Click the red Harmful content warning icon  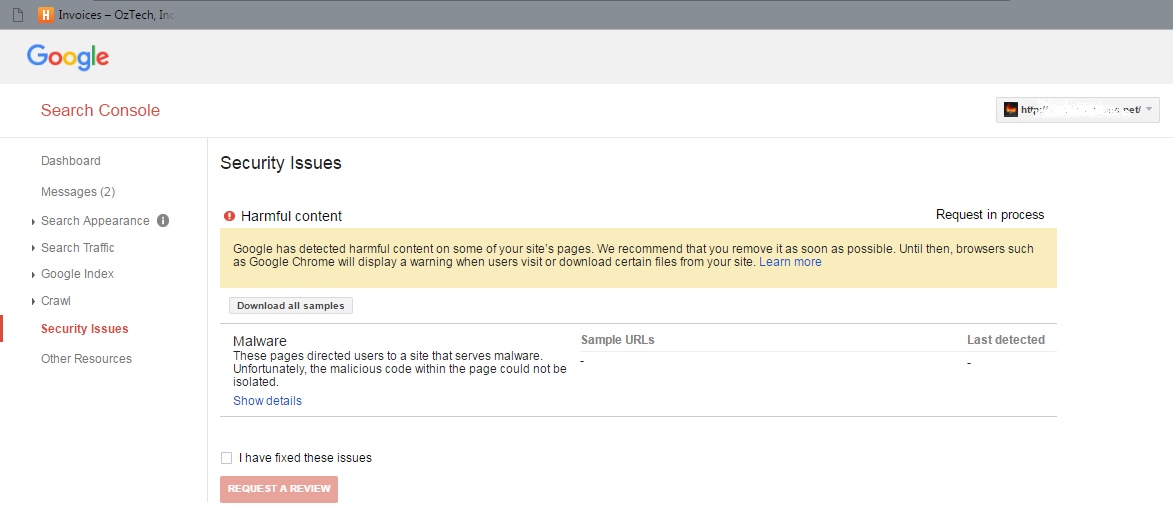click(x=230, y=216)
